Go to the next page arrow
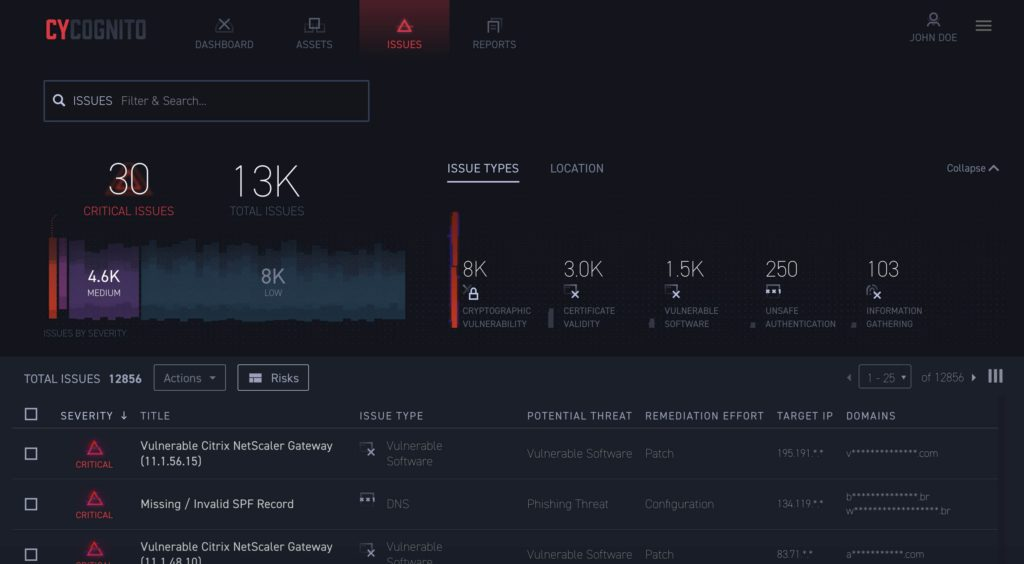The height and width of the screenshot is (564, 1024). (974, 377)
